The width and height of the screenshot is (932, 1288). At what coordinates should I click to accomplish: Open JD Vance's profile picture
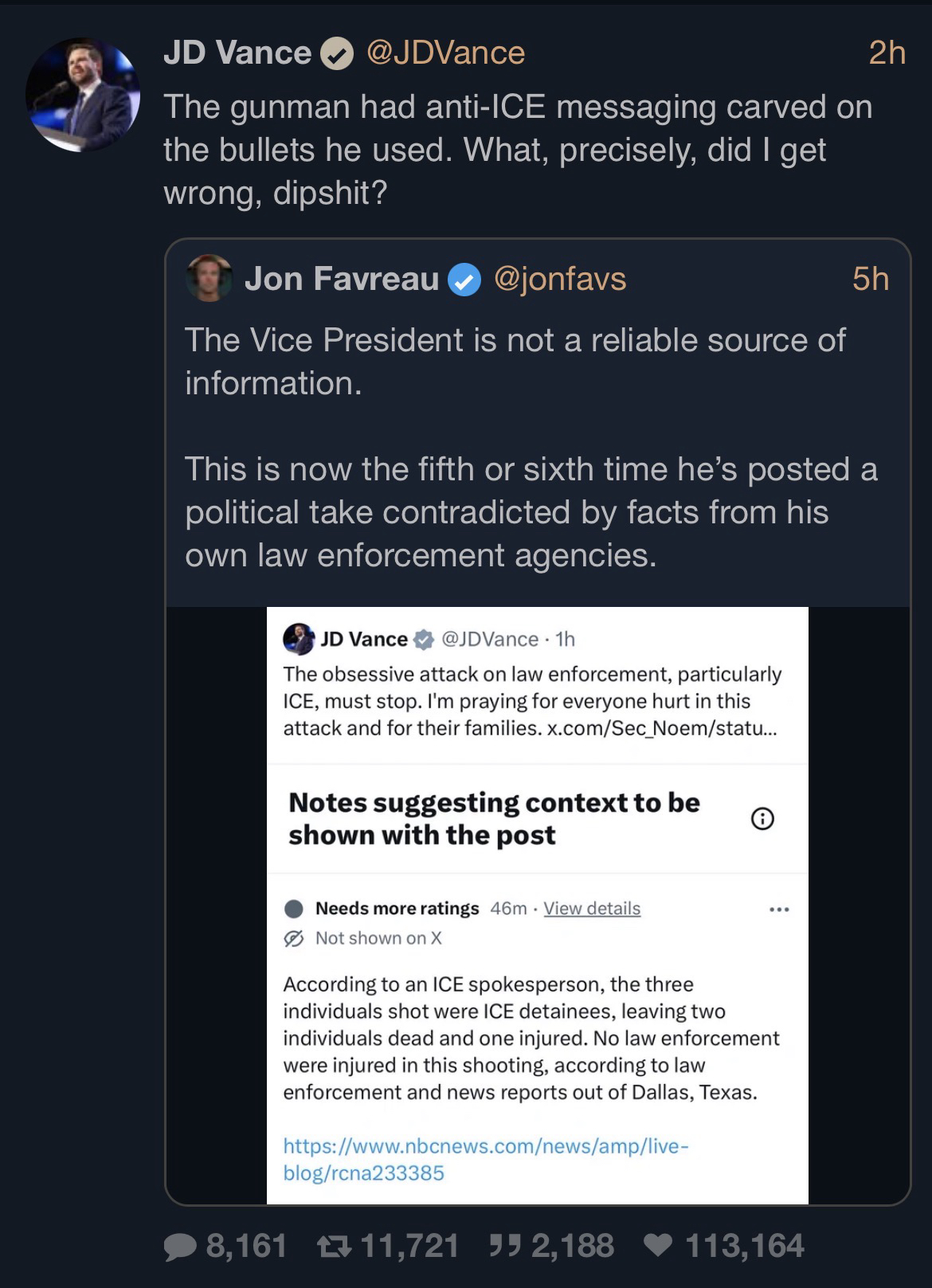83,95
